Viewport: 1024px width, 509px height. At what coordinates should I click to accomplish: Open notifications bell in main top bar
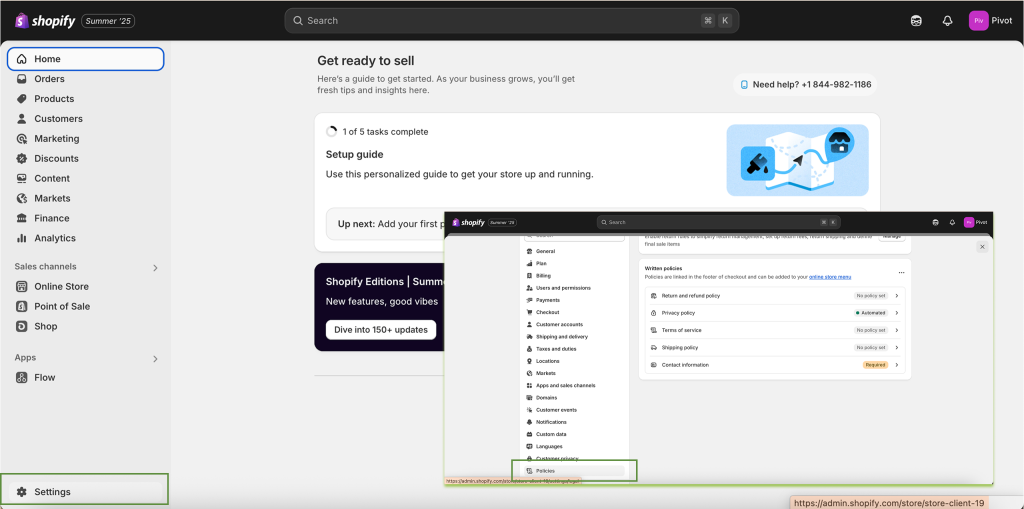[x=948, y=21]
